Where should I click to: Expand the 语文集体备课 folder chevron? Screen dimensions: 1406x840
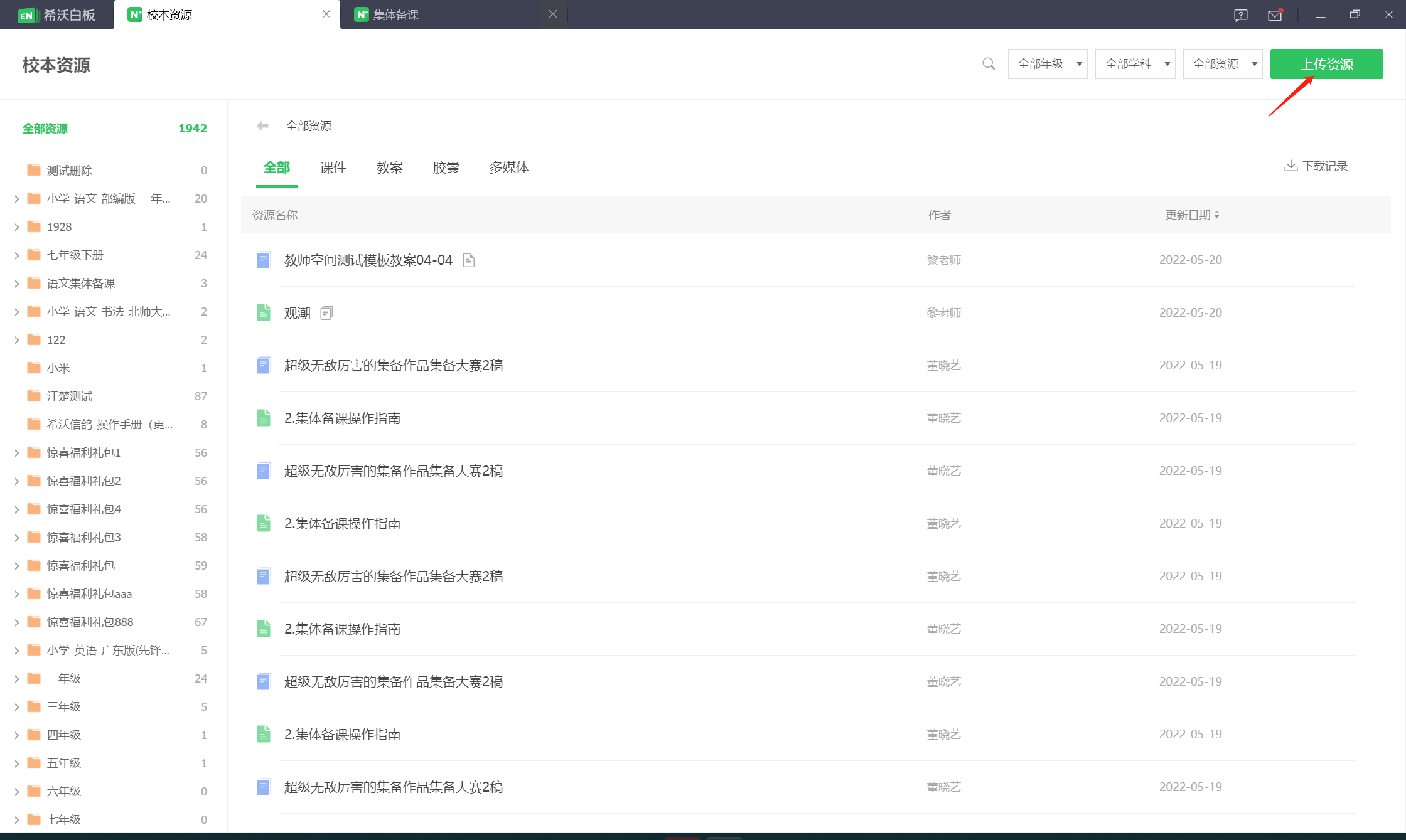(x=16, y=284)
